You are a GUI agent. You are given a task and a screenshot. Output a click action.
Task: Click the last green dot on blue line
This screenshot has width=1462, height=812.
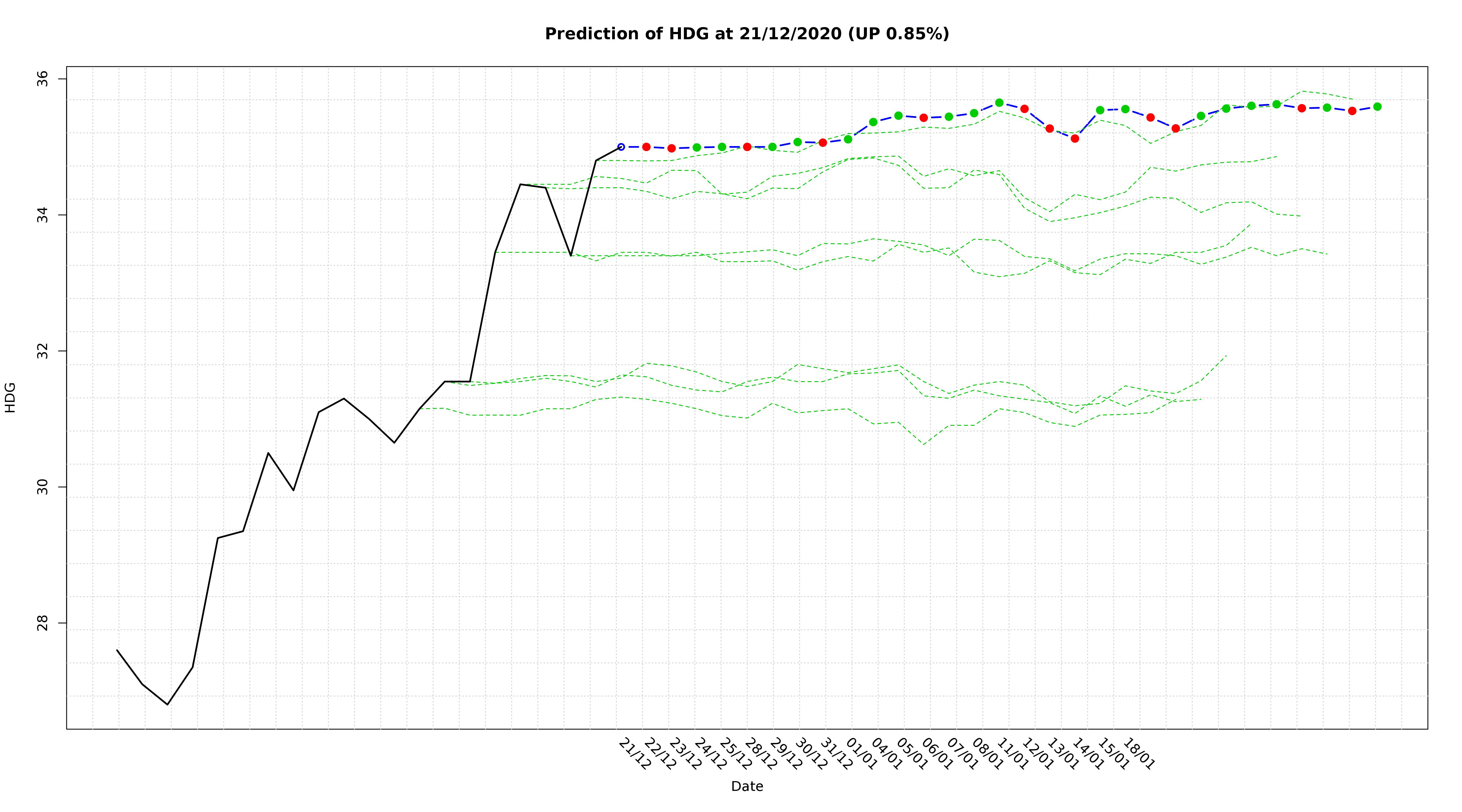click(x=1378, y=107)
